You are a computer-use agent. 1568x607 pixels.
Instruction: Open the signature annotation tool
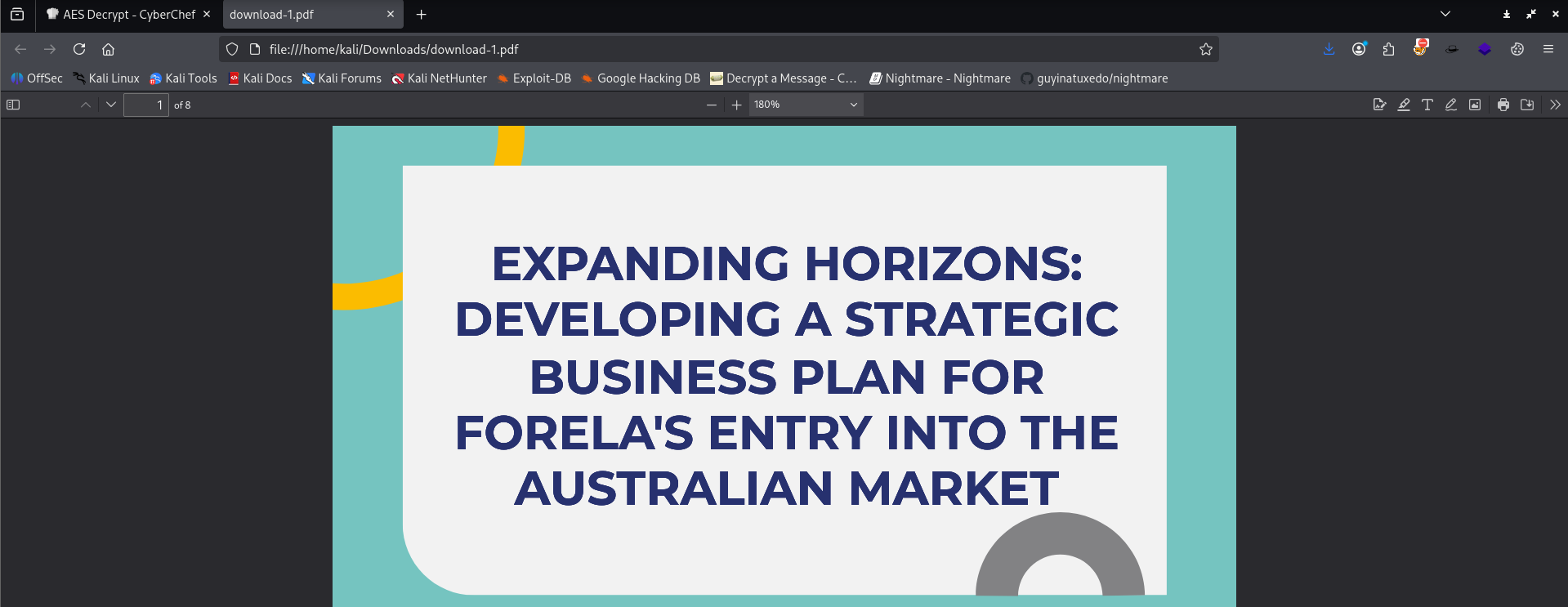tap(1380, 105)
